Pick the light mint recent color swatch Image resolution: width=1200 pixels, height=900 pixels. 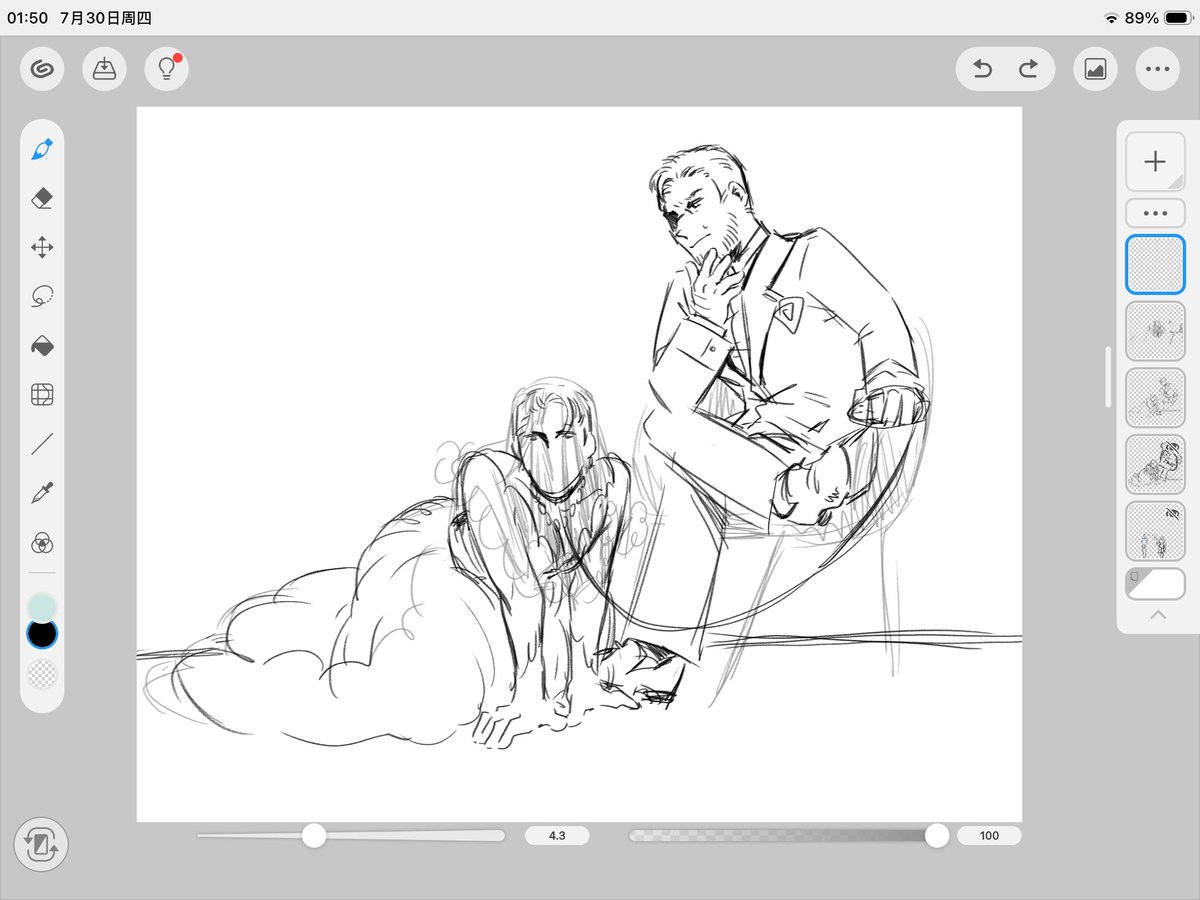(42, 607)
